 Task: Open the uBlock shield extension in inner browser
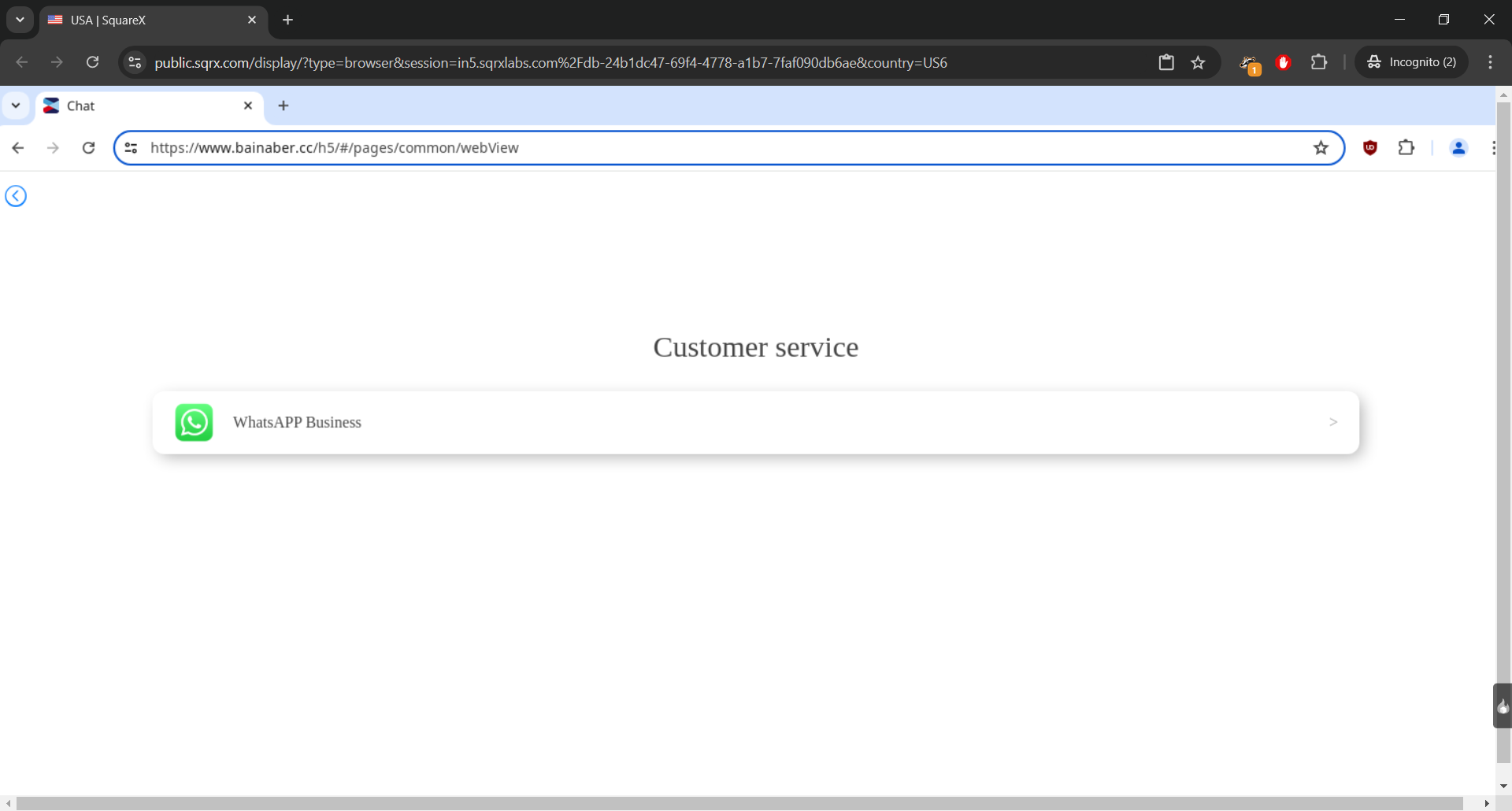point(1370,148)
